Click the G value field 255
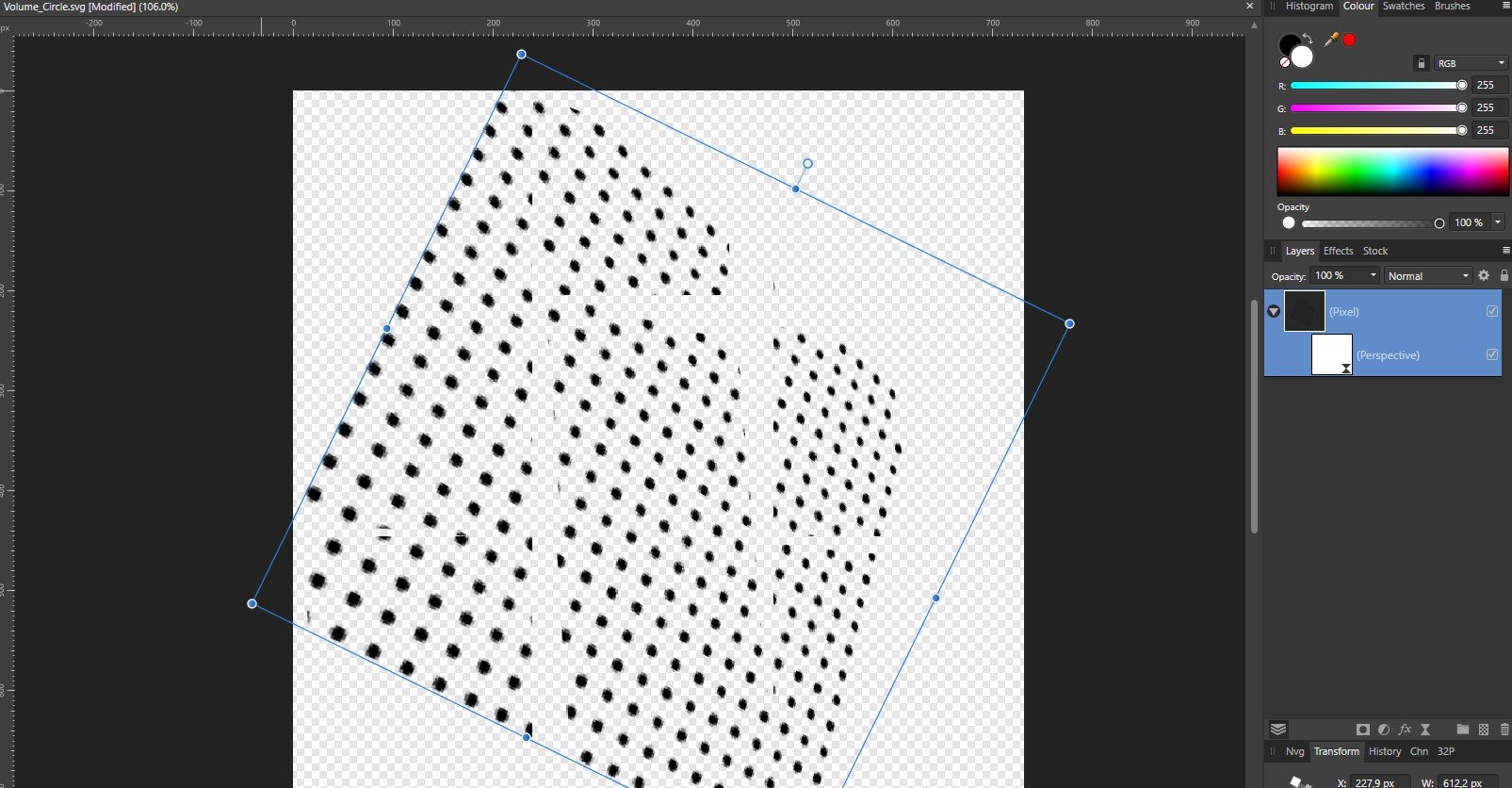The width and height of the screenshot is (1512, 788). (1489, 107)
